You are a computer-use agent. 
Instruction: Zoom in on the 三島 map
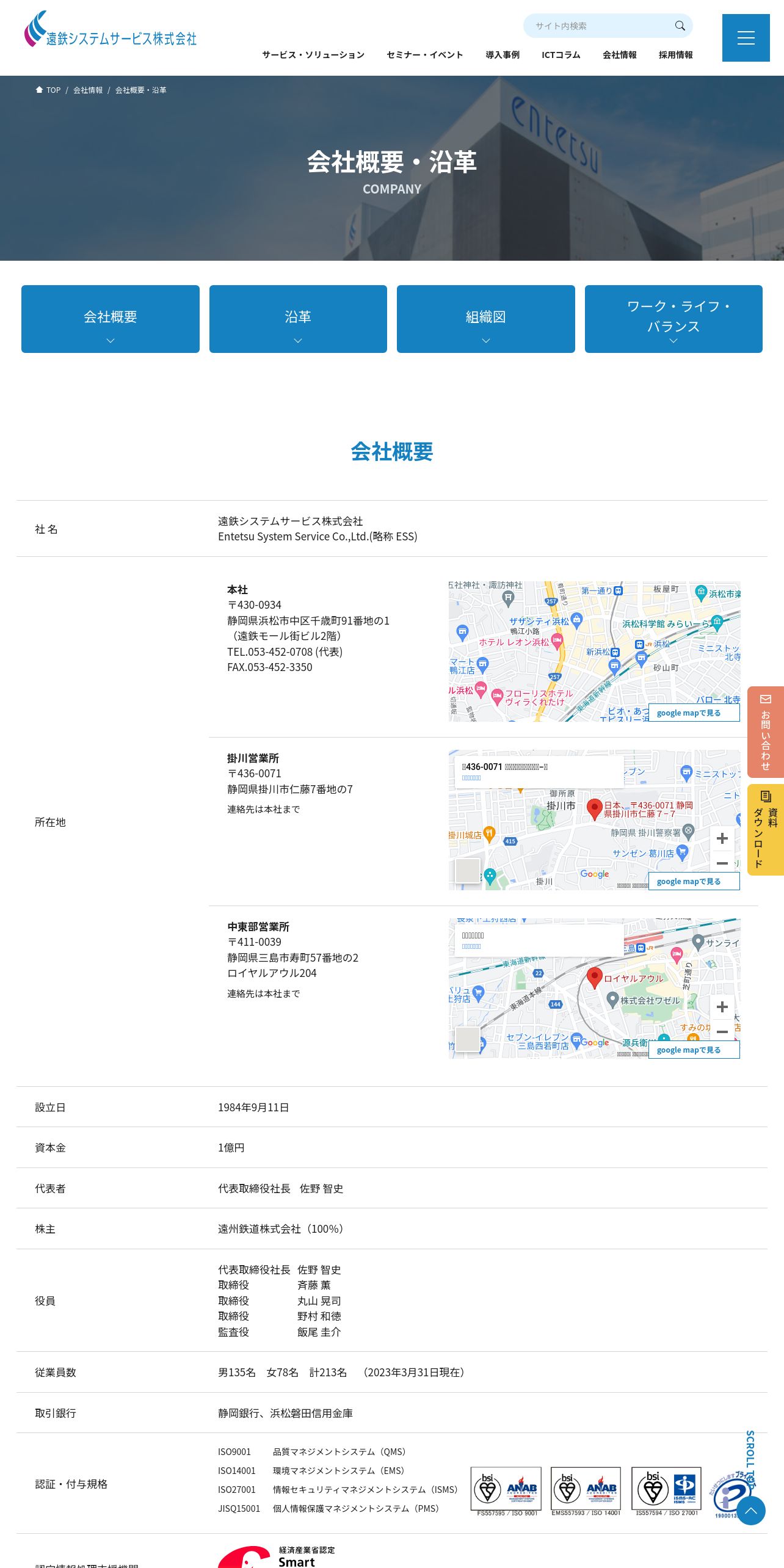pos(722,1007)
